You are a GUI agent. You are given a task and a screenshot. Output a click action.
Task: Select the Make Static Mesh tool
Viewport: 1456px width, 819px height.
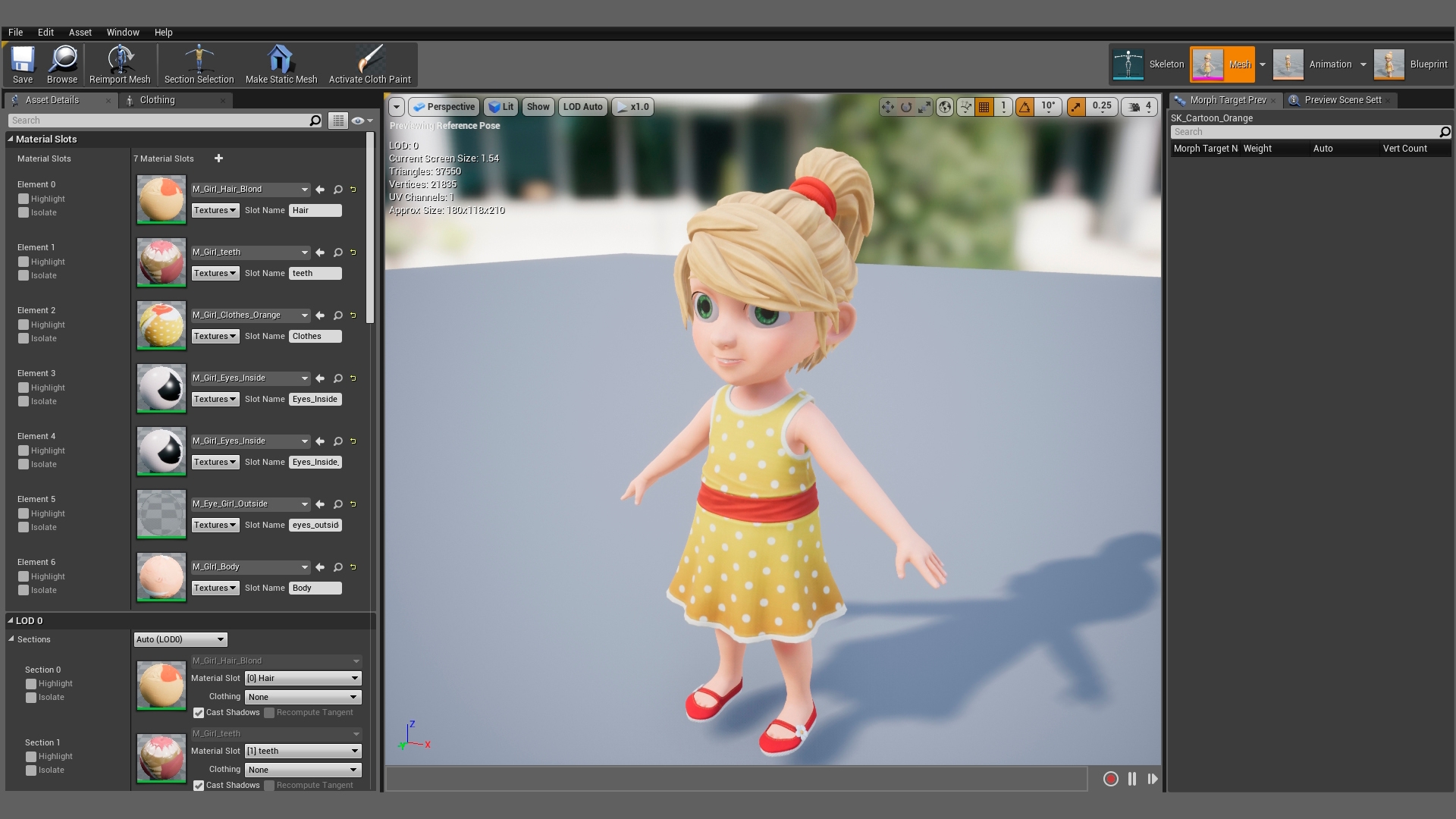(281, 64)
